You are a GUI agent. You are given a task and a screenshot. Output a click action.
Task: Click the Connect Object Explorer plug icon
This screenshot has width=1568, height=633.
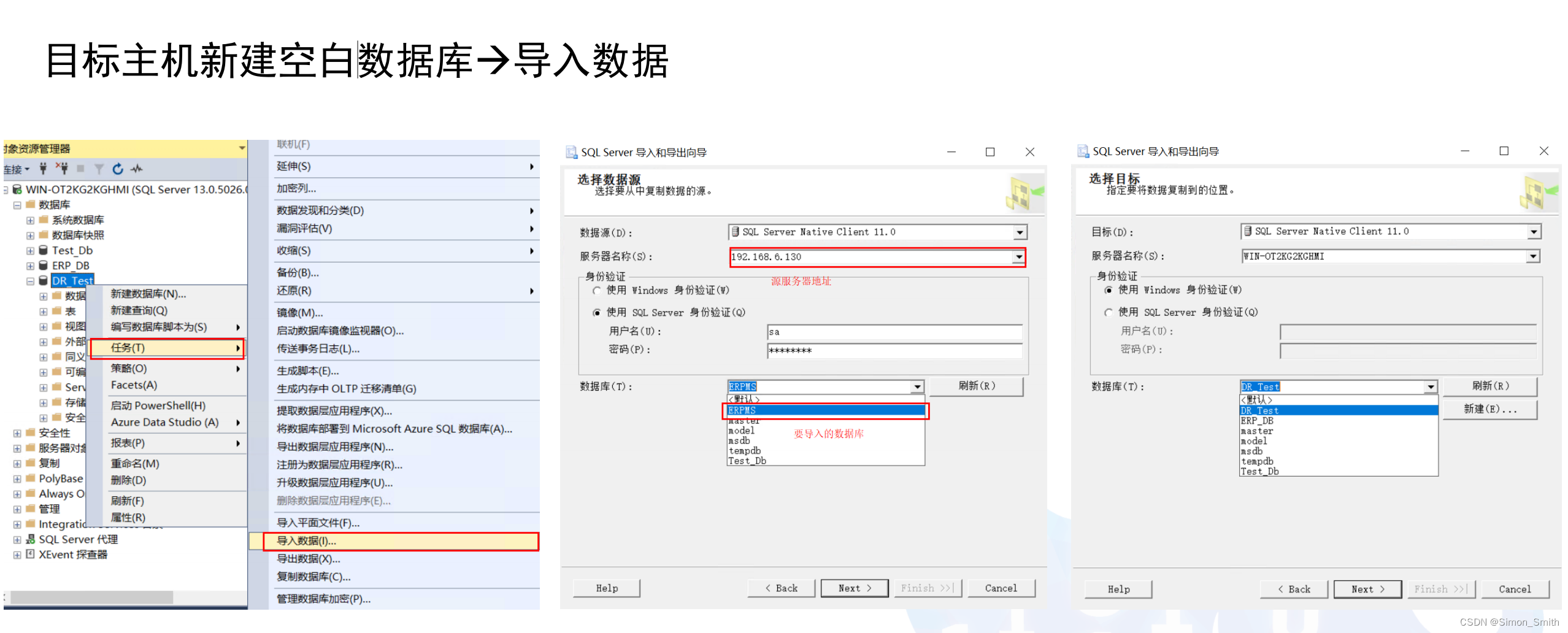pyautogui.click(x=43, y=168)
